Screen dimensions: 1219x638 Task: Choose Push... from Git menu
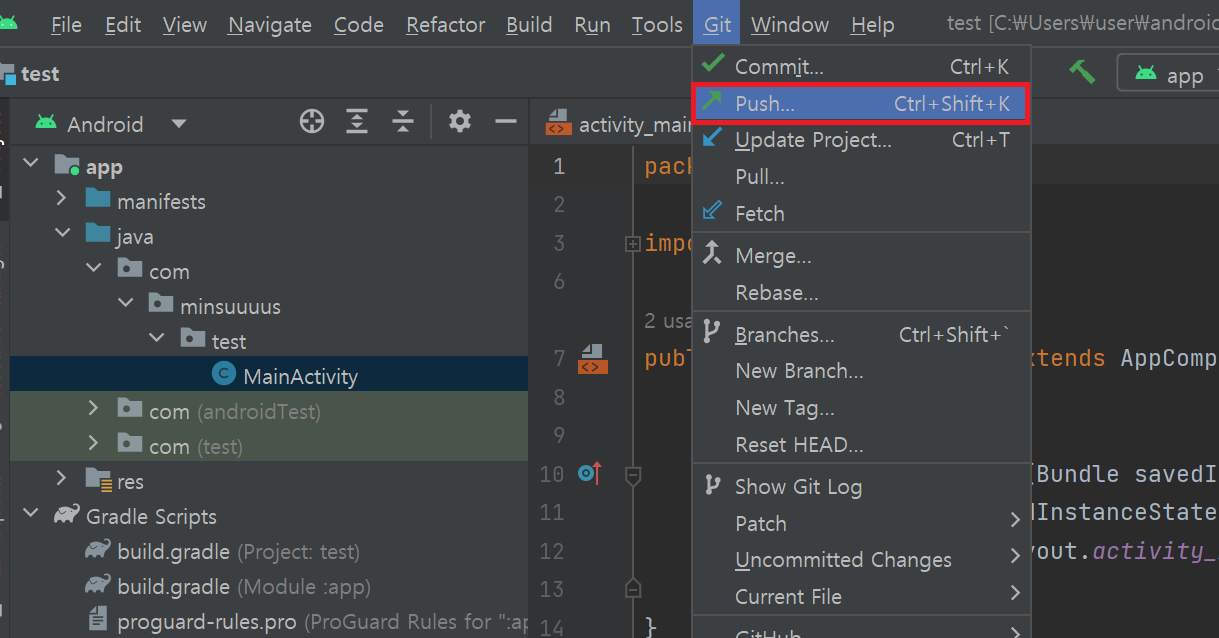click(x=861, y=103)
